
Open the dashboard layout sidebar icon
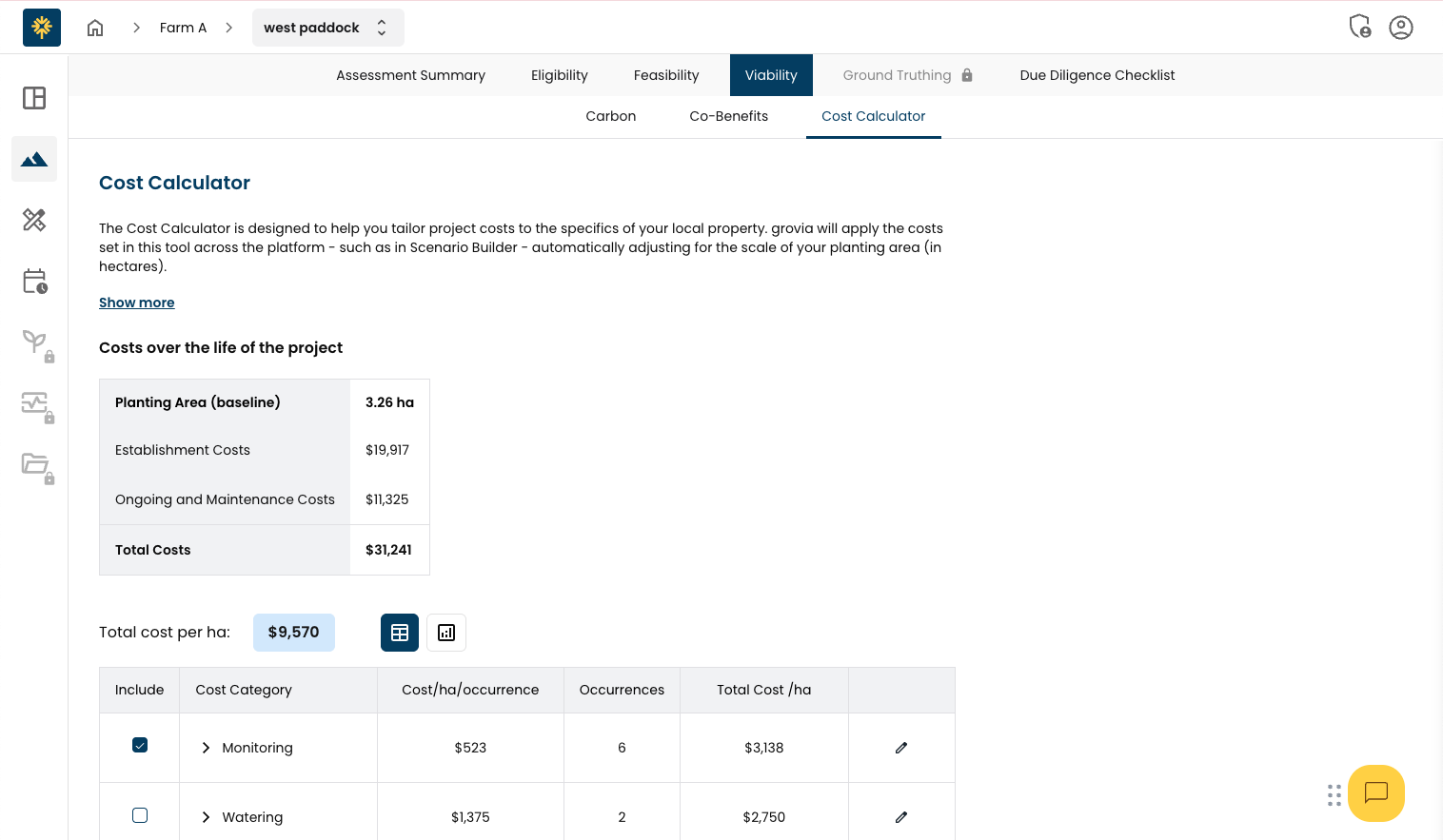click(34, 98)
